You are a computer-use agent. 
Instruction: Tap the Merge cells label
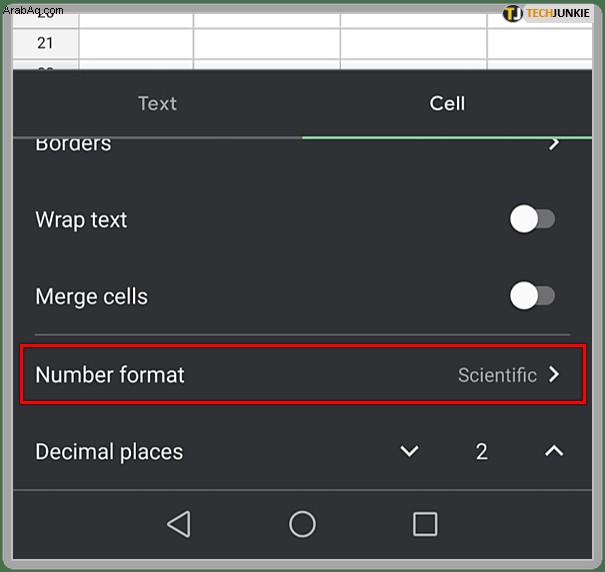(91, 296)
